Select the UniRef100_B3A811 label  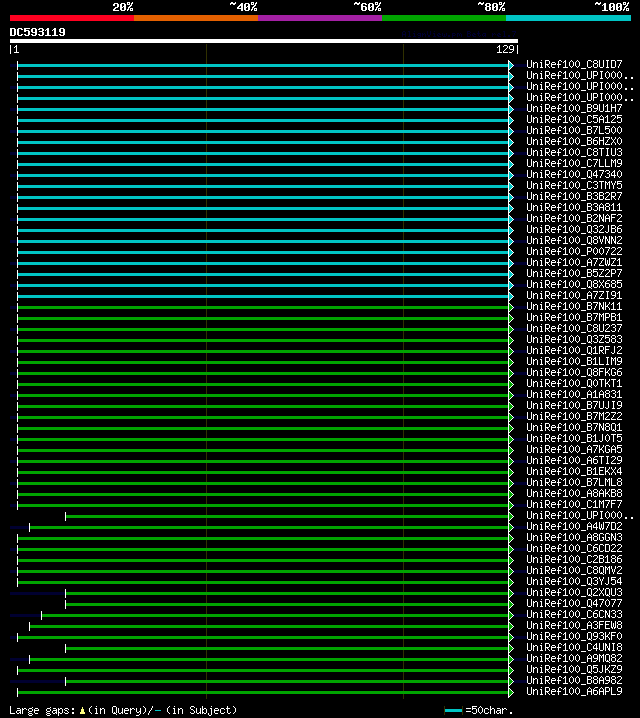(x=574, y=207)
